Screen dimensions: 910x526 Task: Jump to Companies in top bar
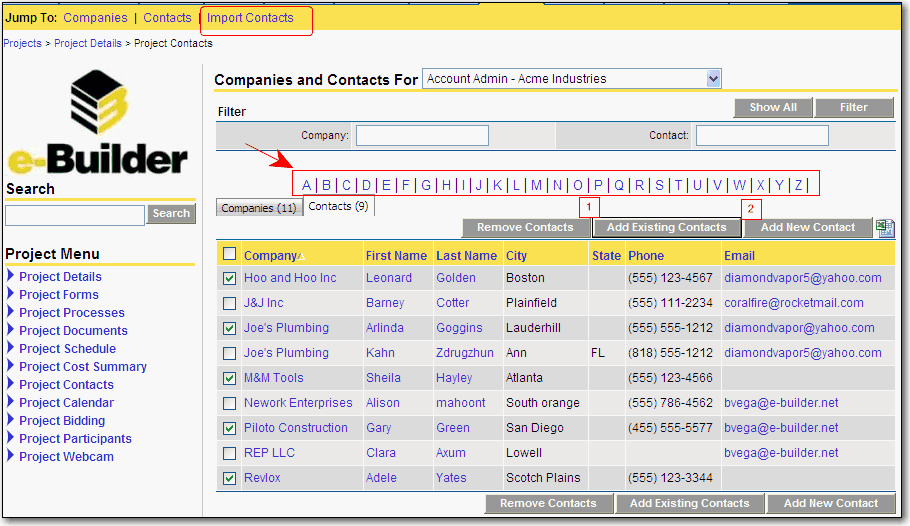pyautogui.click(x=95, y=17)
